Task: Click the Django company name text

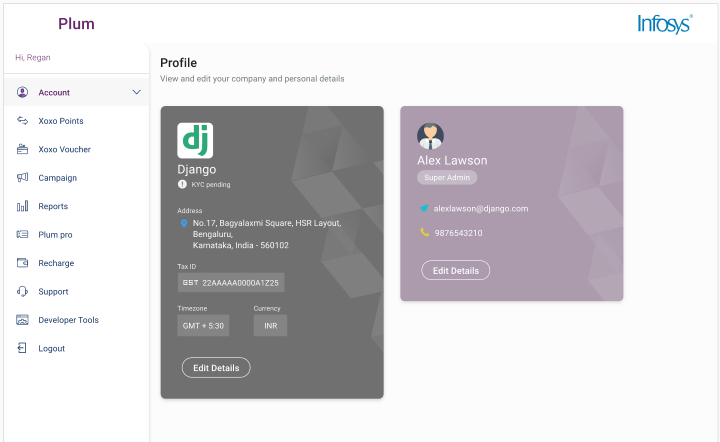Action: [197, 169]
